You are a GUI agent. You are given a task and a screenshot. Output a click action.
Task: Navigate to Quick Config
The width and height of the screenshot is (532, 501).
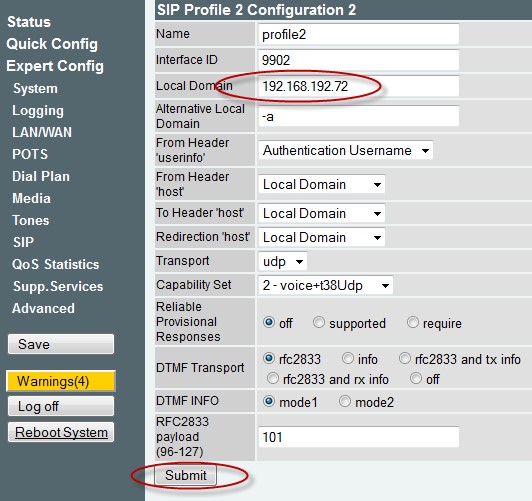52,44
